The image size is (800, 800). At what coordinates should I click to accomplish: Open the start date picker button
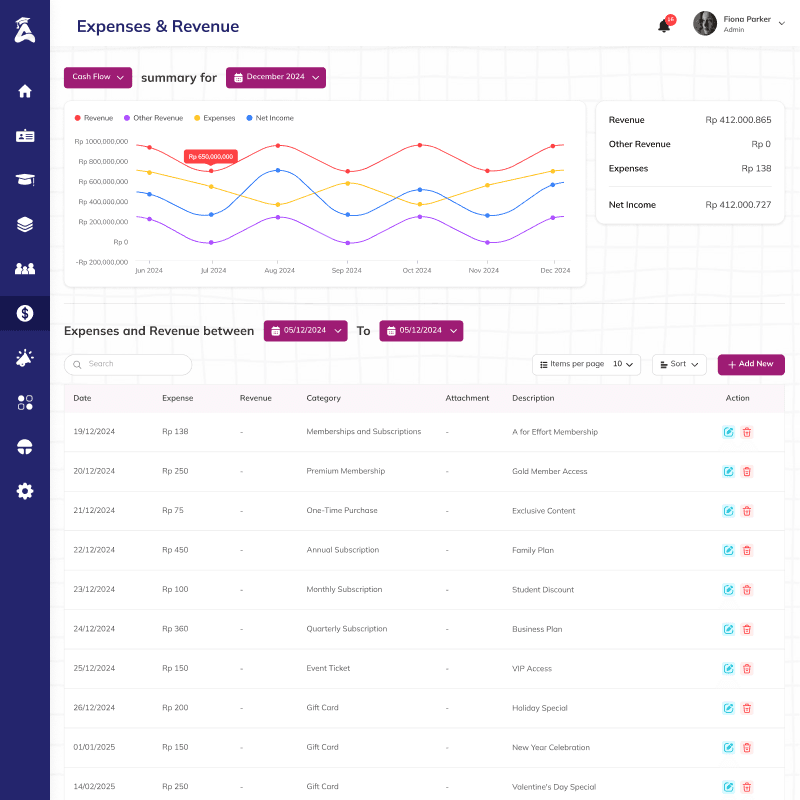306,331
